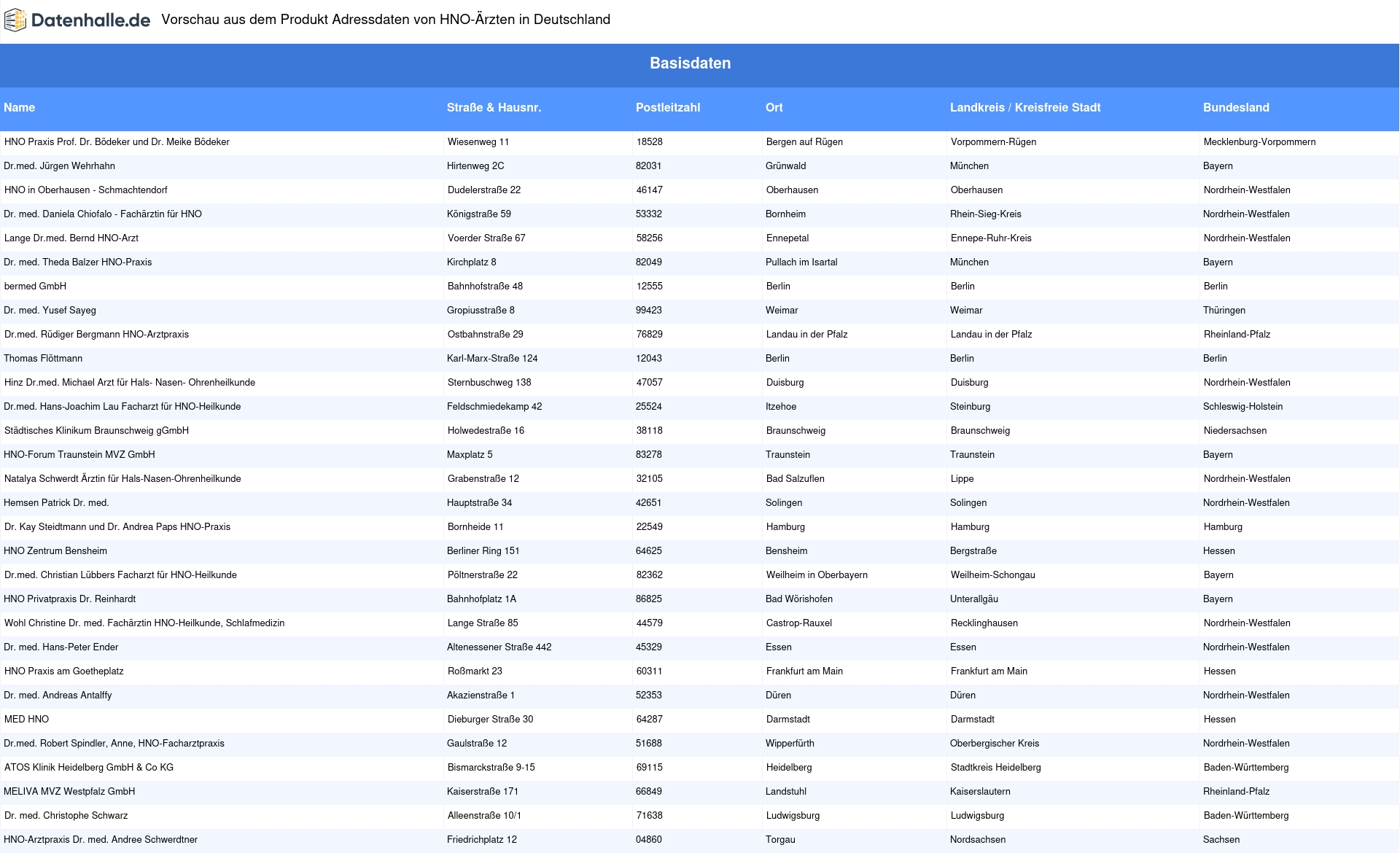1400x853 pixels.
Task: Select name HNO Privatpraxis Dr. Reinhardt
Action: pyautogui.click(x=70, y=599)
